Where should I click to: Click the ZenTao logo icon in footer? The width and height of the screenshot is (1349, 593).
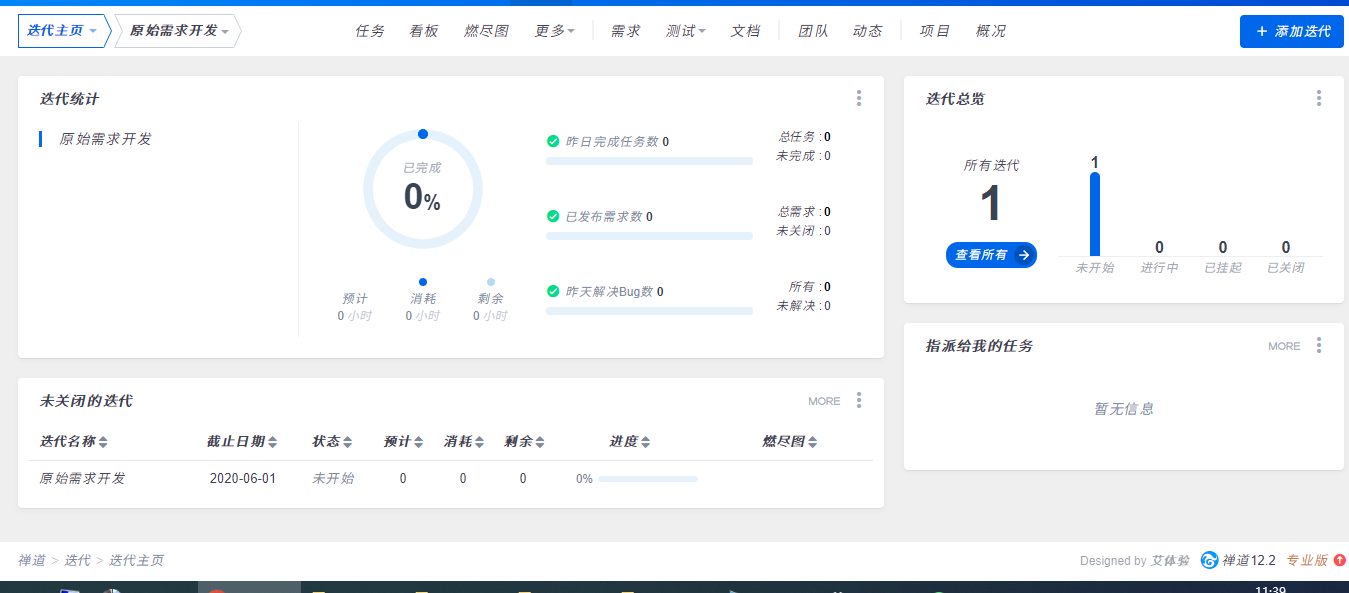pyautogui.click(x=1209, y=560)
